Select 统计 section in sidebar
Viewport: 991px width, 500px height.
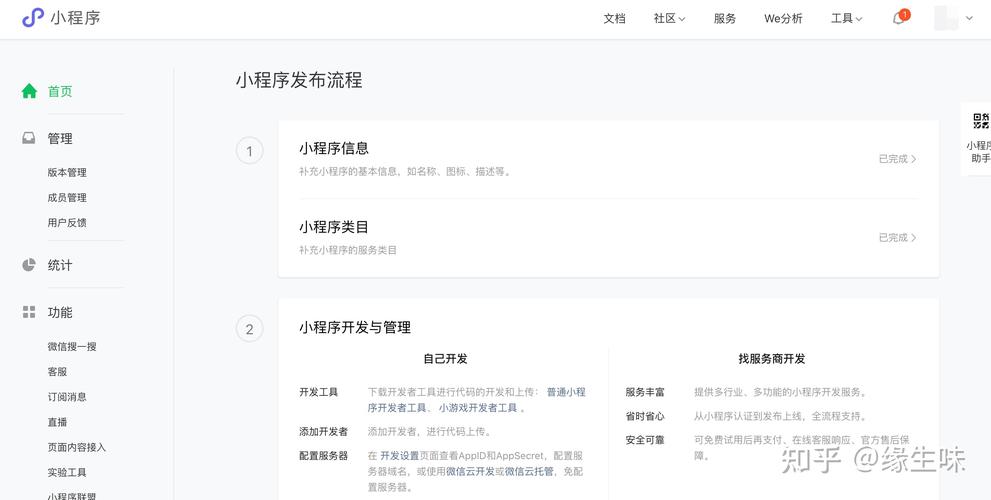[60, 265]
